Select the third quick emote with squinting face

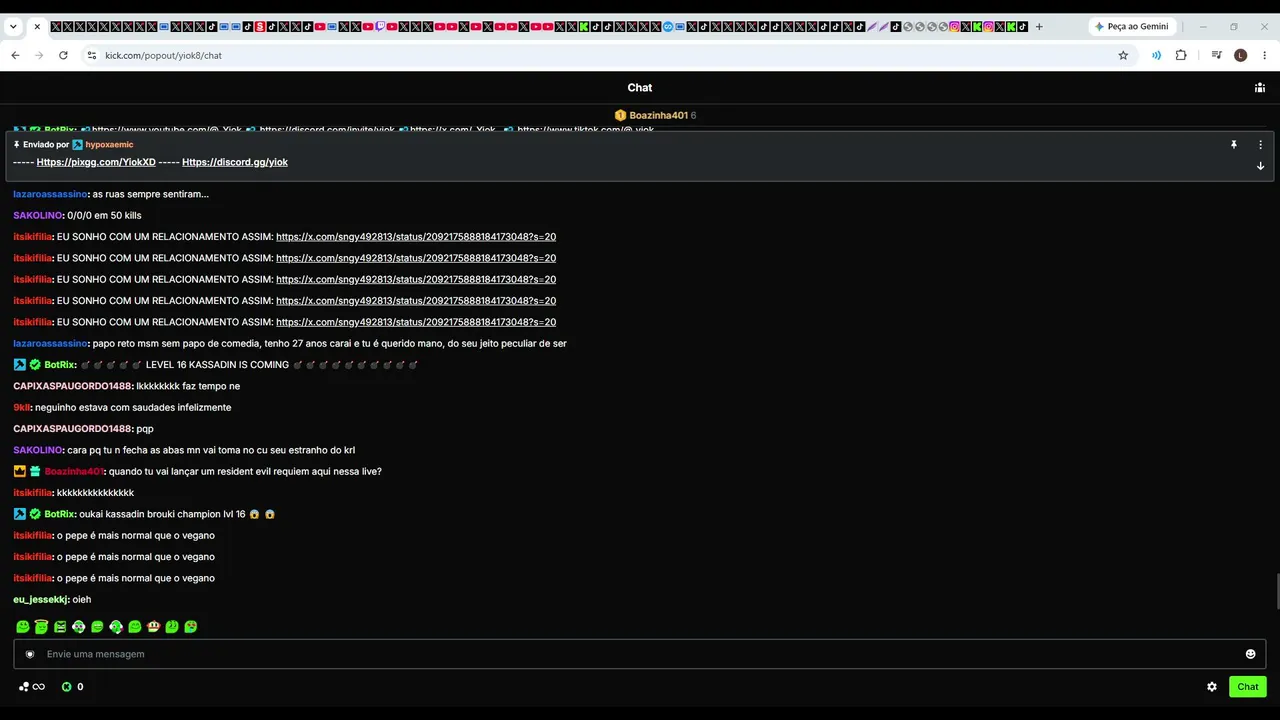(x=60, y=627)
